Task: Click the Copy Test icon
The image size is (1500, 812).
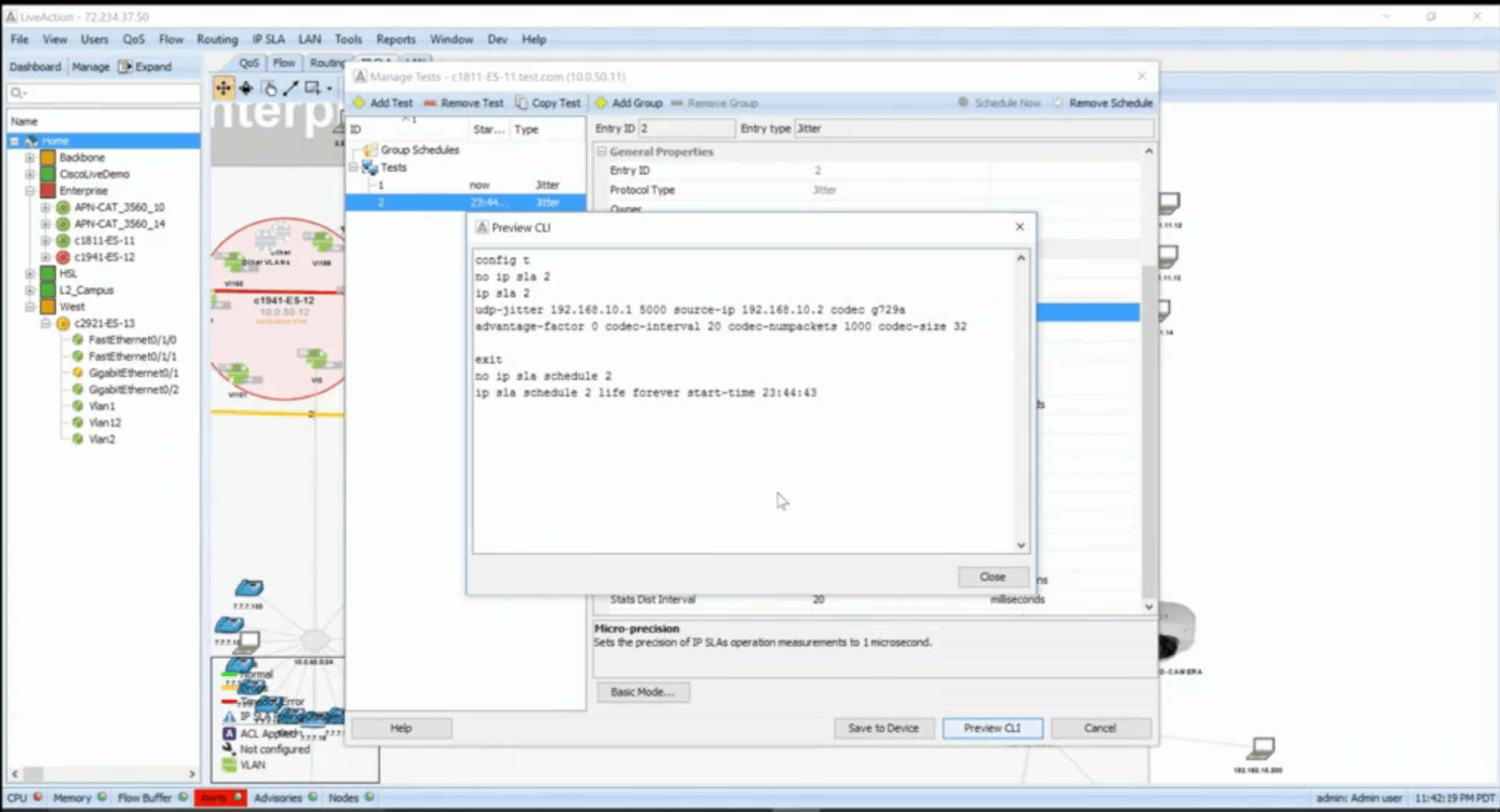Action: (521, 103)
